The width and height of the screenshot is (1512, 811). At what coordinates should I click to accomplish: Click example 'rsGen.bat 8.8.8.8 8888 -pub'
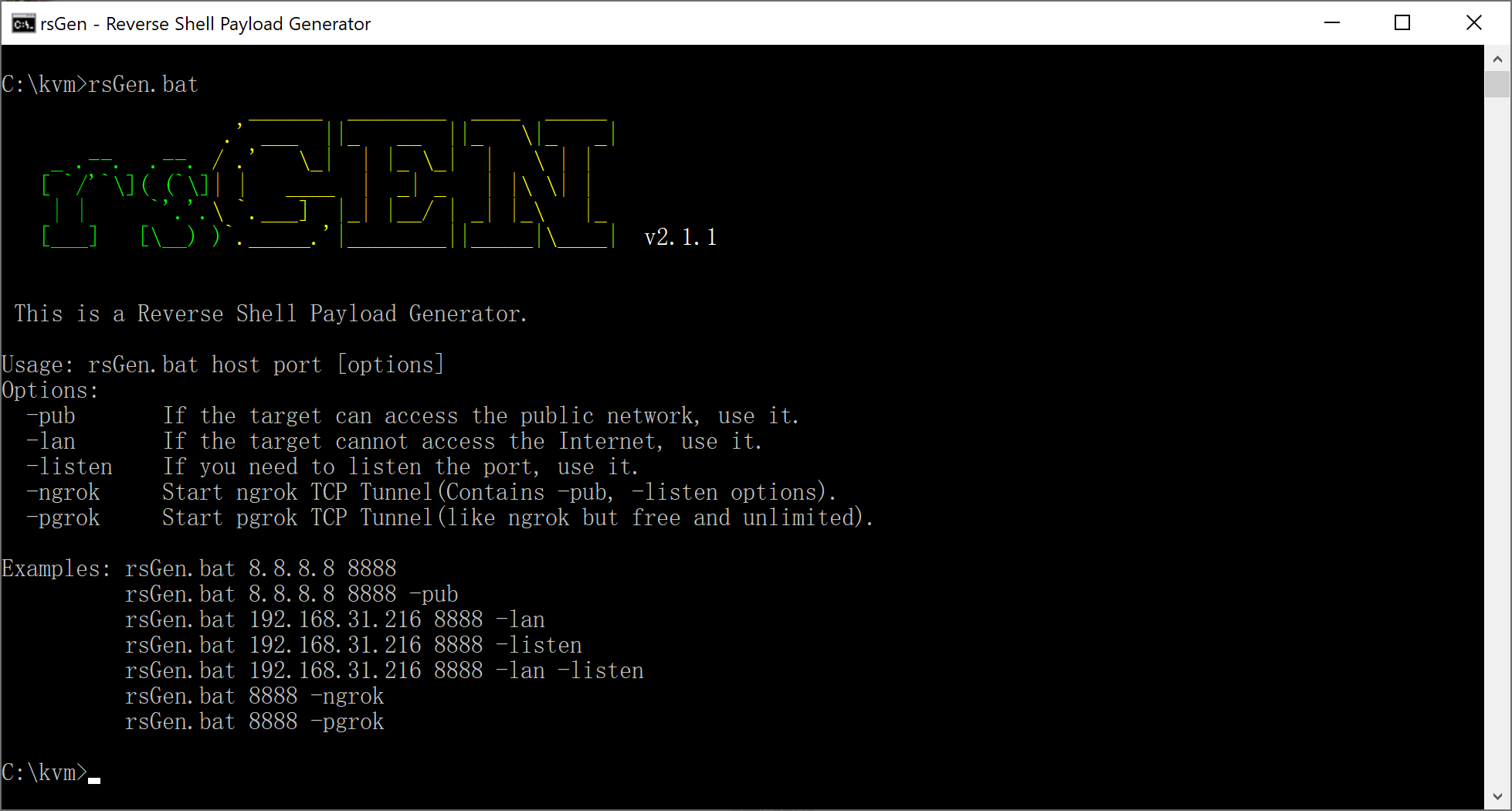tap(292, 594)
